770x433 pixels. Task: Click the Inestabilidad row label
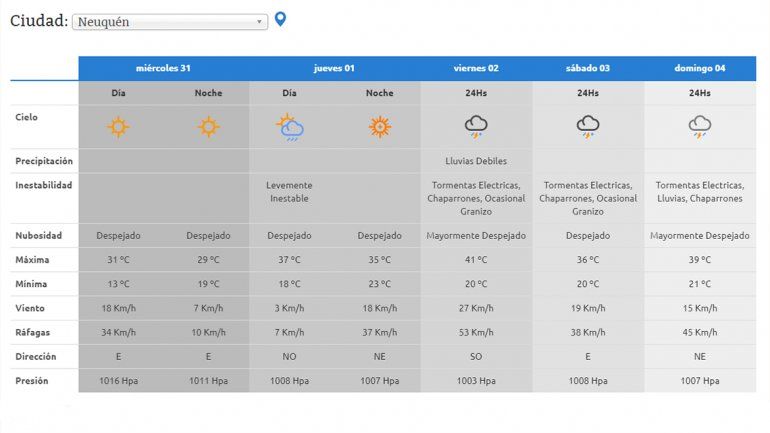click(x=44, y=185)
